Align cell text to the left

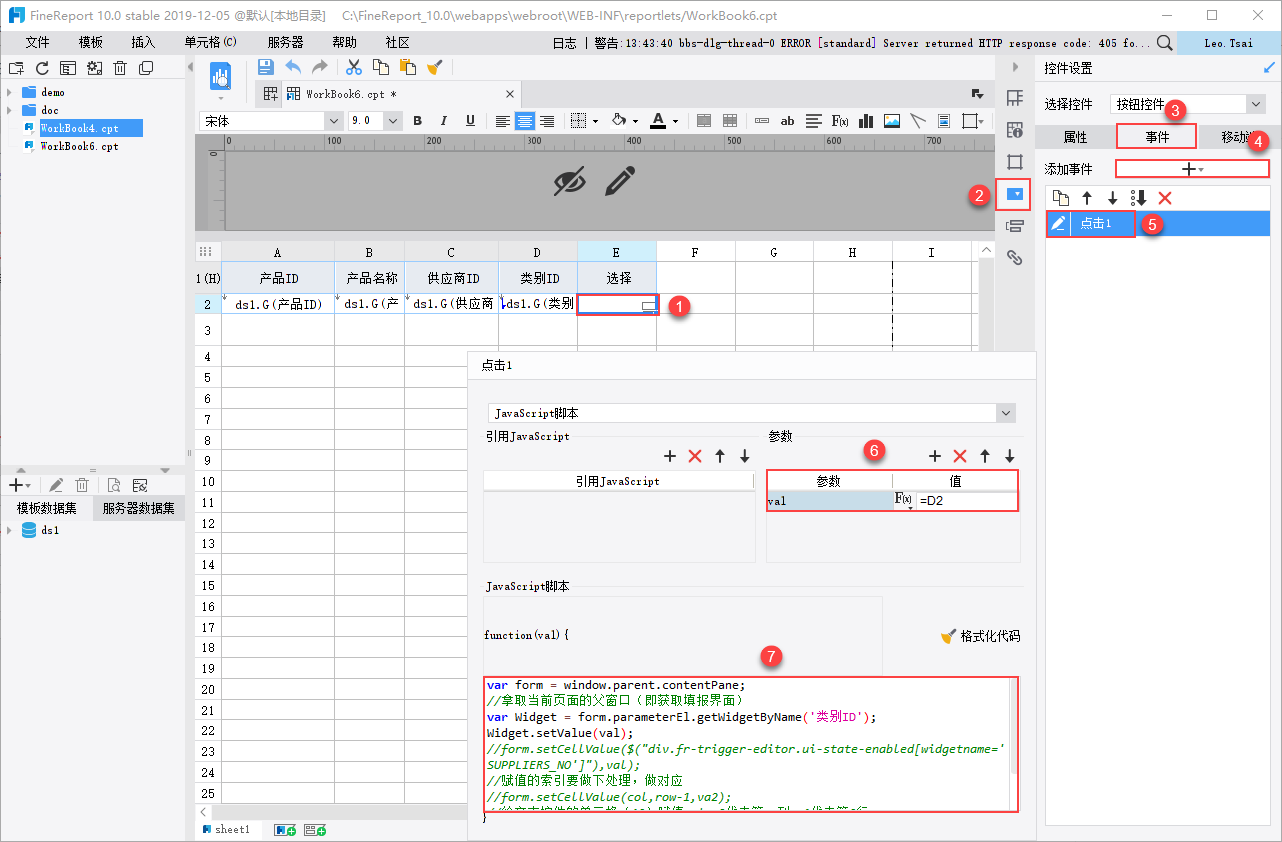coord(502,121)
